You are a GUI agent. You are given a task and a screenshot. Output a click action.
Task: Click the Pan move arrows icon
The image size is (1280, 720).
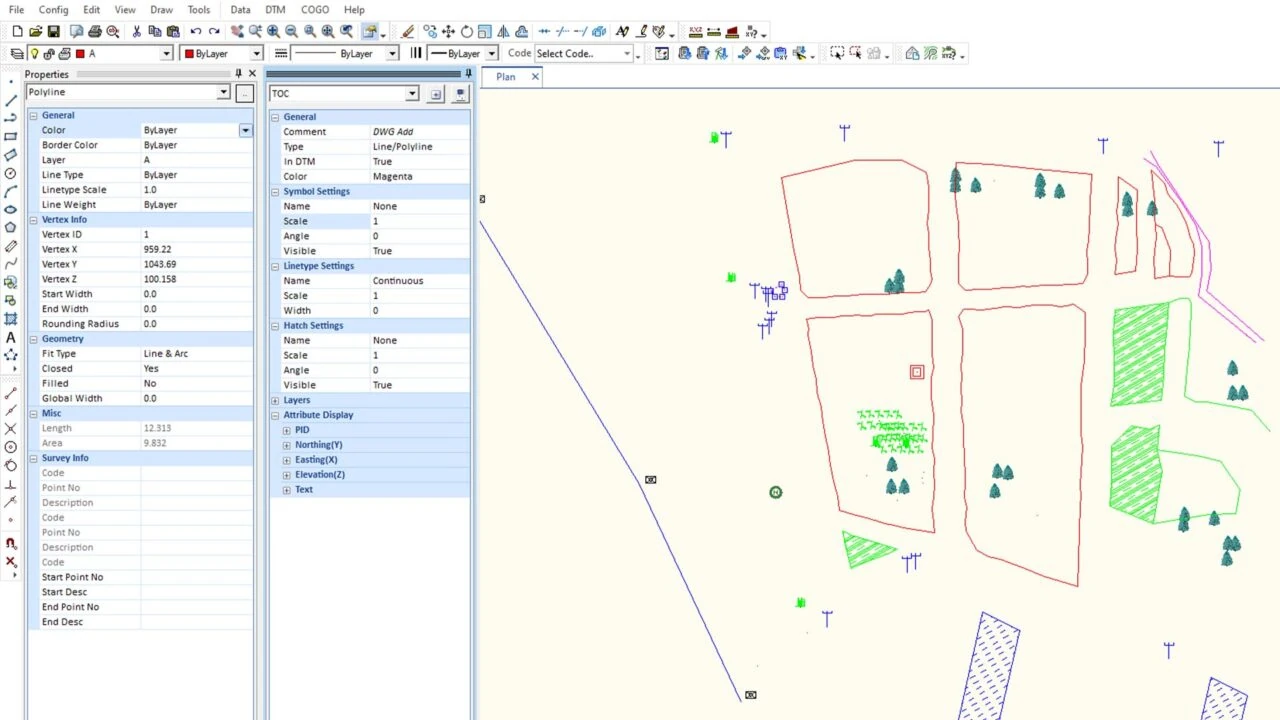[448, 32]
